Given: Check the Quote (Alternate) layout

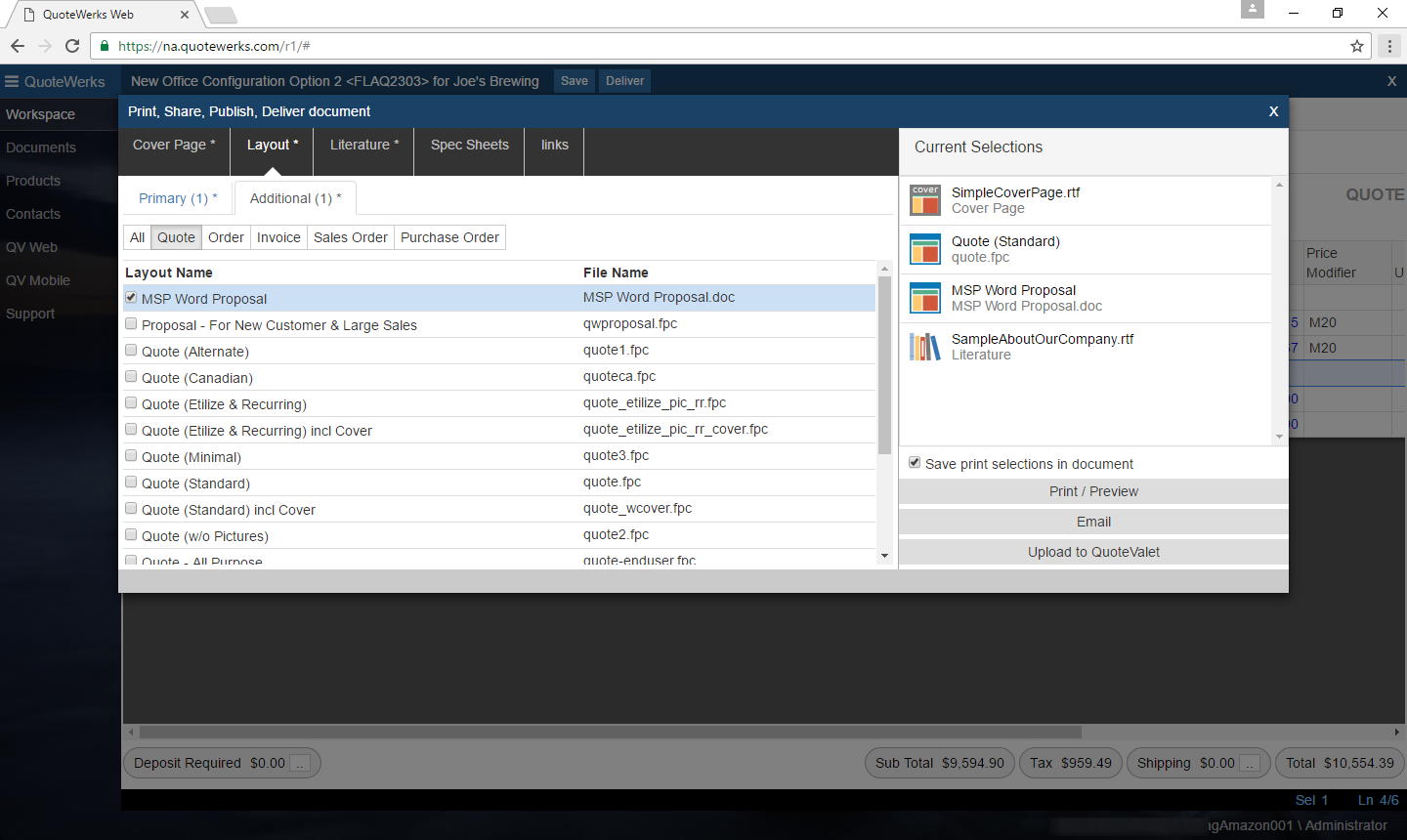Looking at the screenshot, I should pos(131,350).
